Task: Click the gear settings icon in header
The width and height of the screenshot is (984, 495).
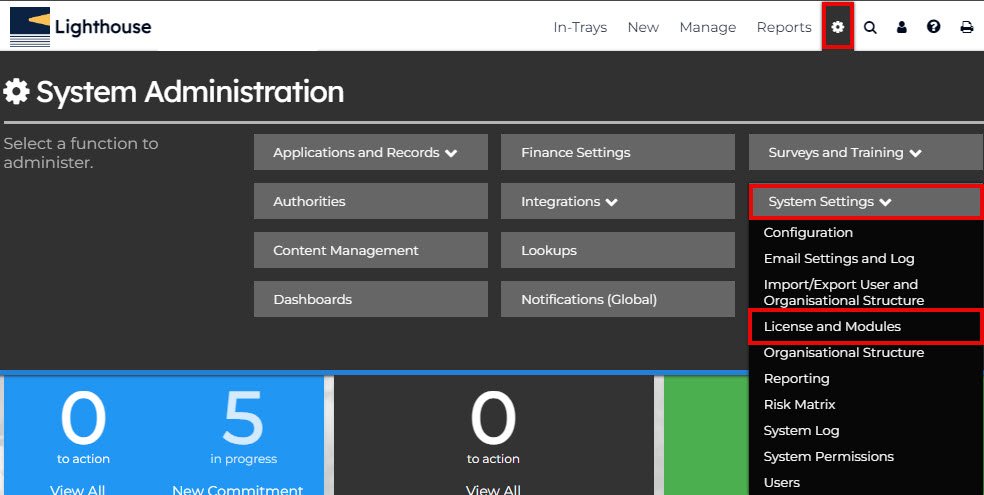Action: tap(838, 27)
